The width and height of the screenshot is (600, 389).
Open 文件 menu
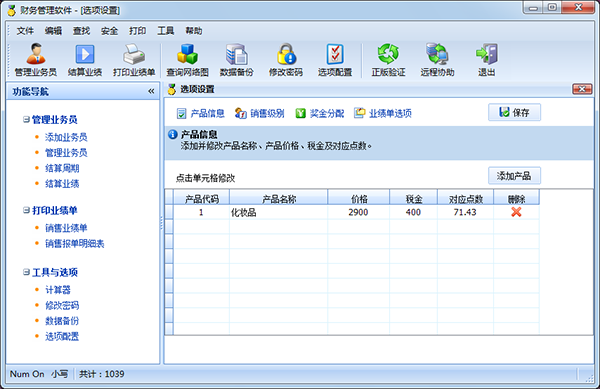(25, 31)
